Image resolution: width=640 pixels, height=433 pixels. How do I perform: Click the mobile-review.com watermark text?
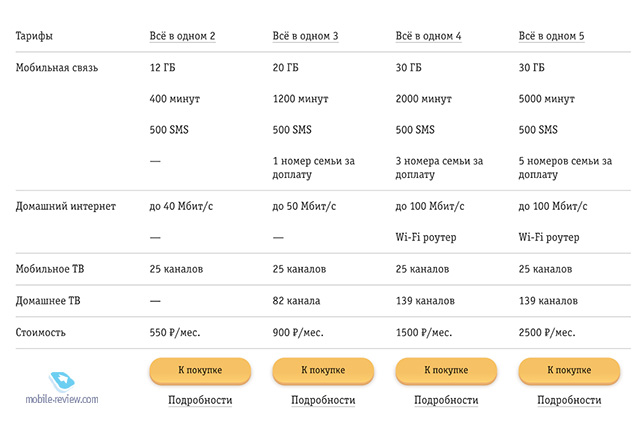[62, 399]
